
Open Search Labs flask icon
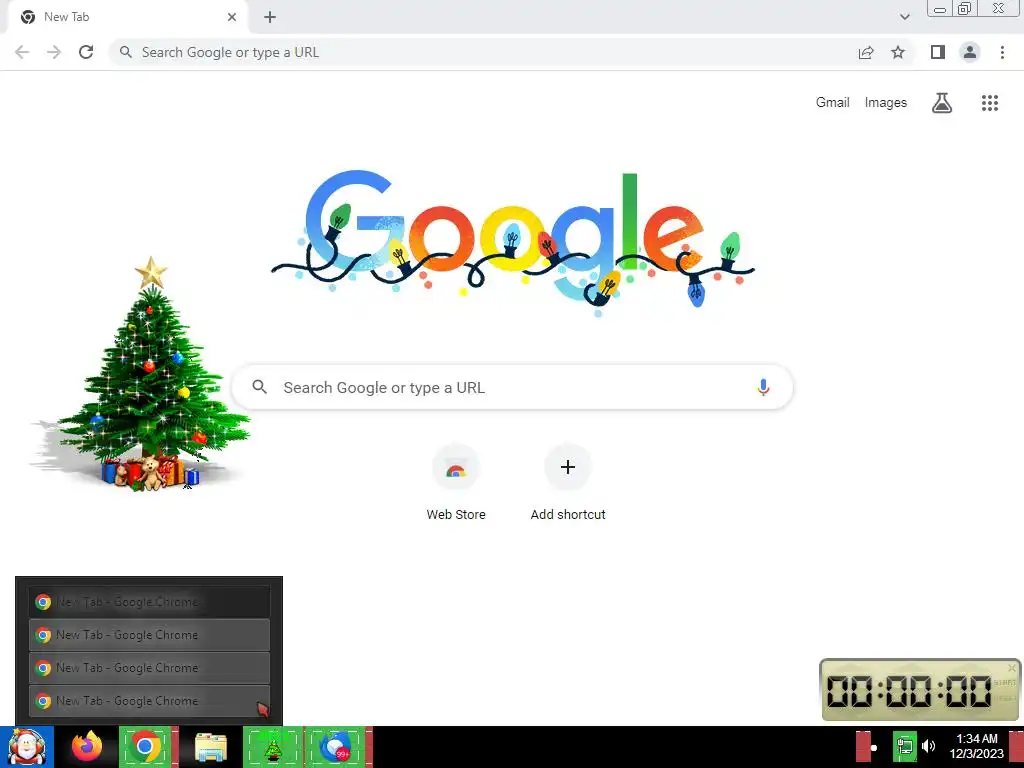point(942,103)
